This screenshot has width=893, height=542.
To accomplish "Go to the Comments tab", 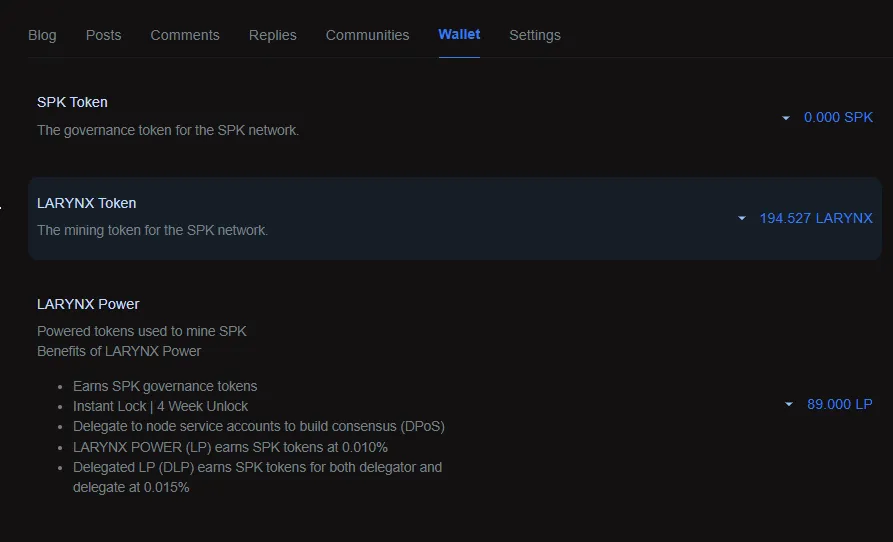I will (x=185, y=35).
